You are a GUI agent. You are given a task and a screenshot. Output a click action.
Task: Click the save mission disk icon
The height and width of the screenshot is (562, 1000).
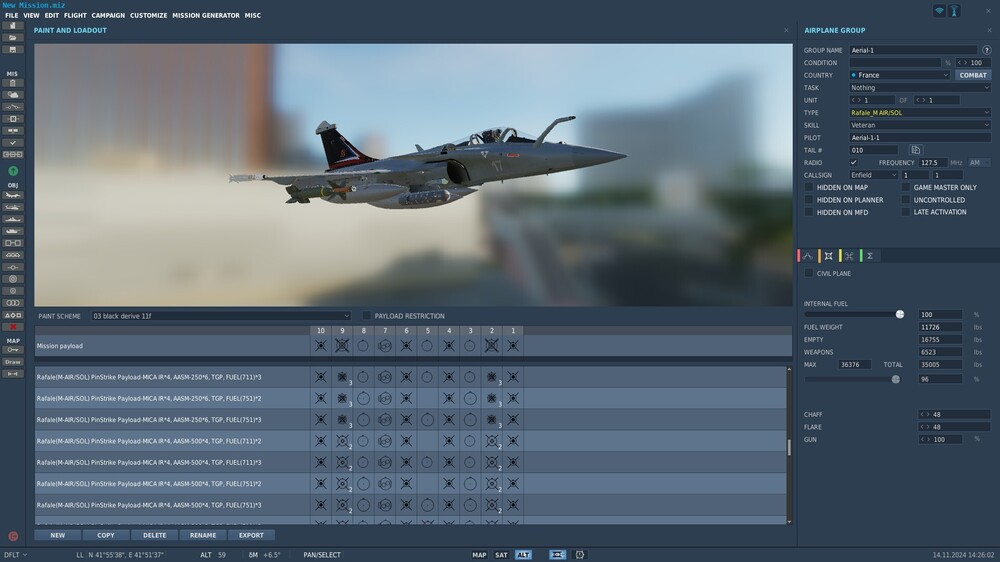[x=13, y=50]
